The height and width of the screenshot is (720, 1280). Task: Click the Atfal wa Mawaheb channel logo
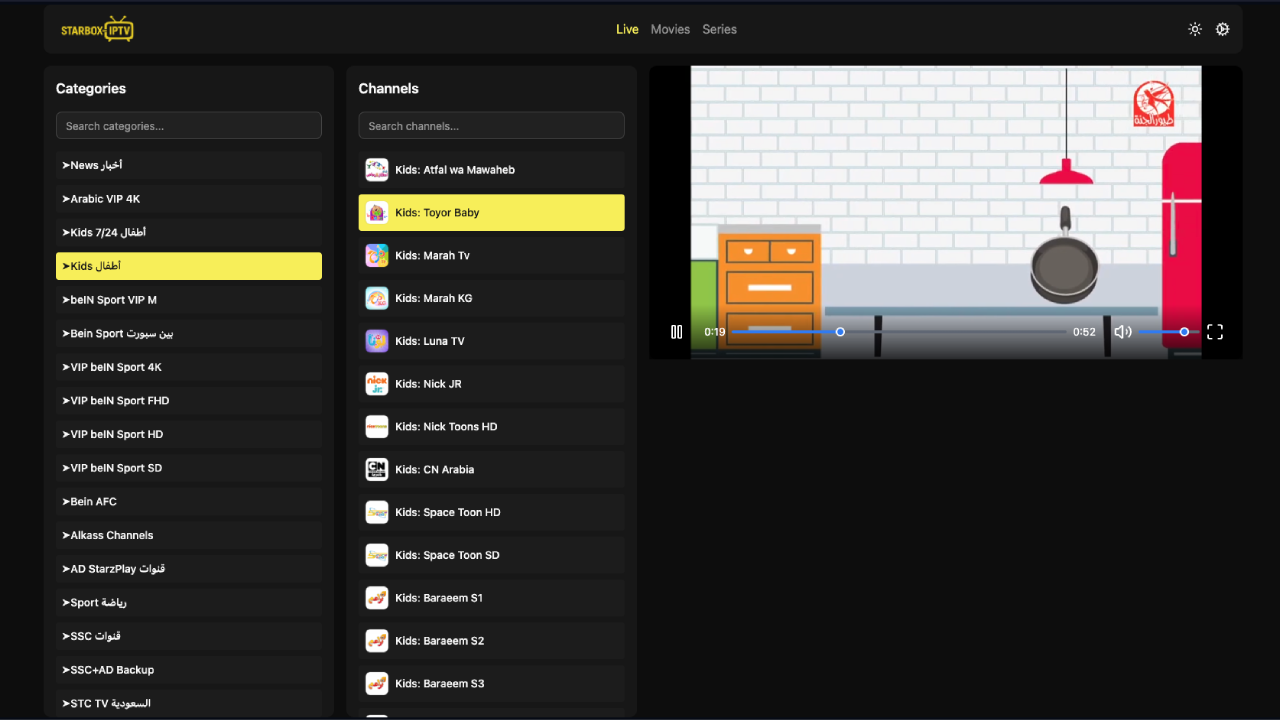(x=377, y=170)
